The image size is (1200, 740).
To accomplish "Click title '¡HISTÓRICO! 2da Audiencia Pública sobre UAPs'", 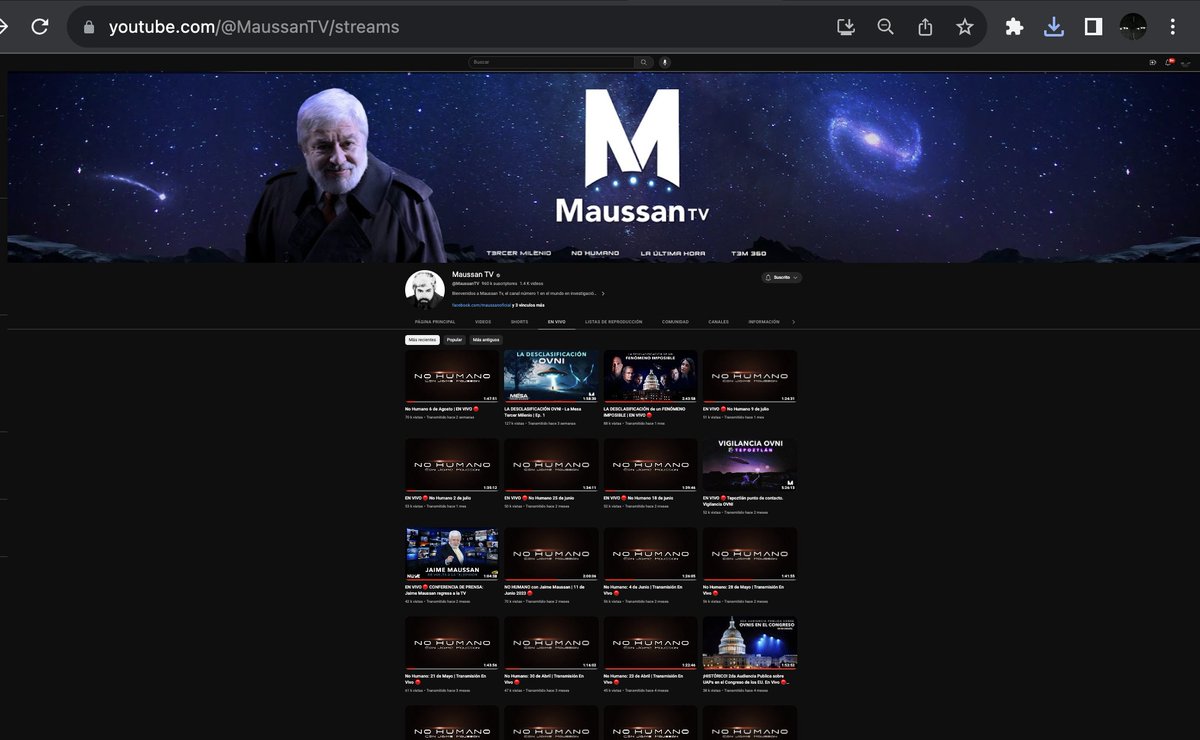I will 746,681.
